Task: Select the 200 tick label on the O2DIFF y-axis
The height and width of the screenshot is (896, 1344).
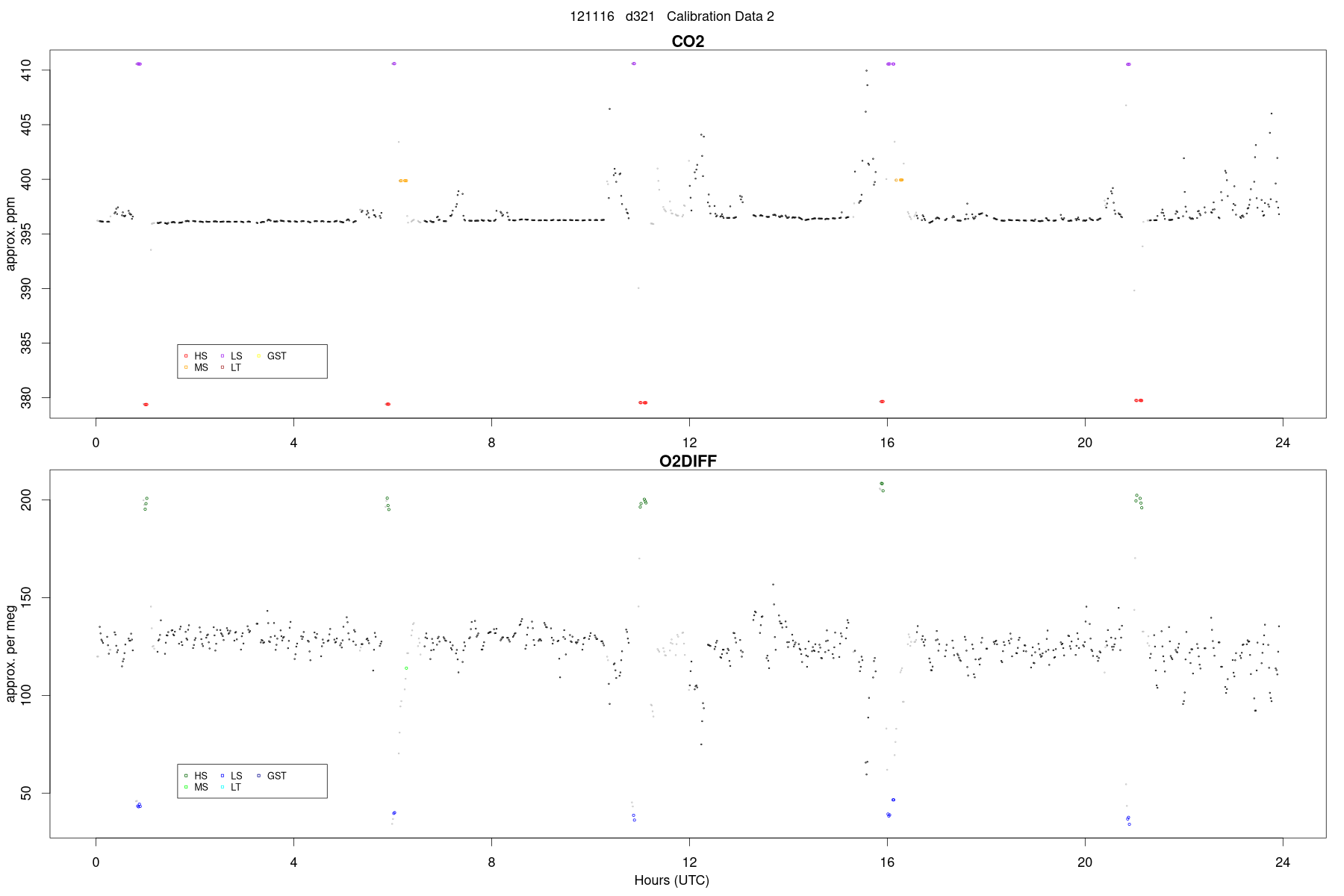Action: tap(26, 500)
